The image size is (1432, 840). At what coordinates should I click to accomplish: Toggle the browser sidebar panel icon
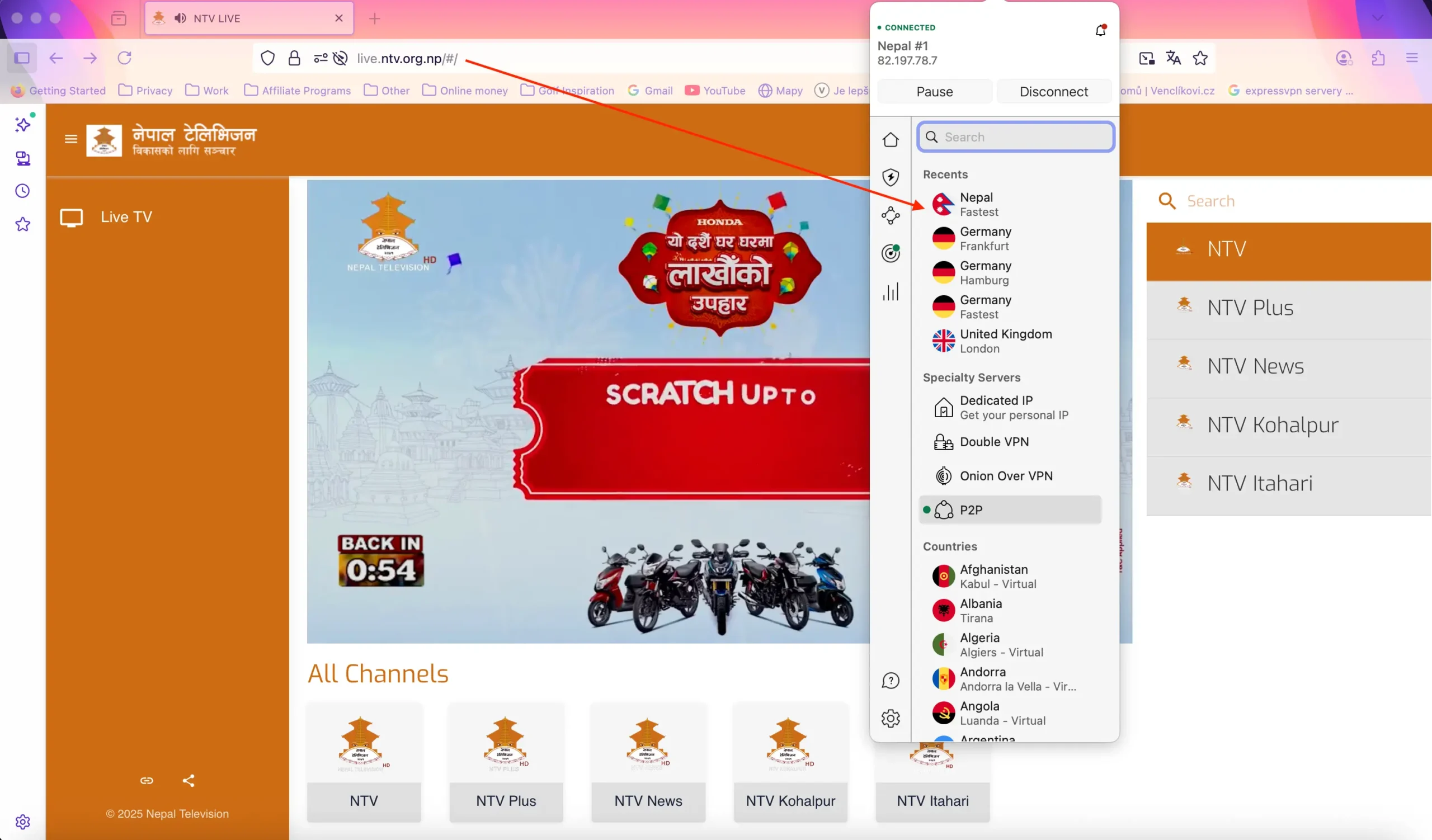(x=22, y=58)
